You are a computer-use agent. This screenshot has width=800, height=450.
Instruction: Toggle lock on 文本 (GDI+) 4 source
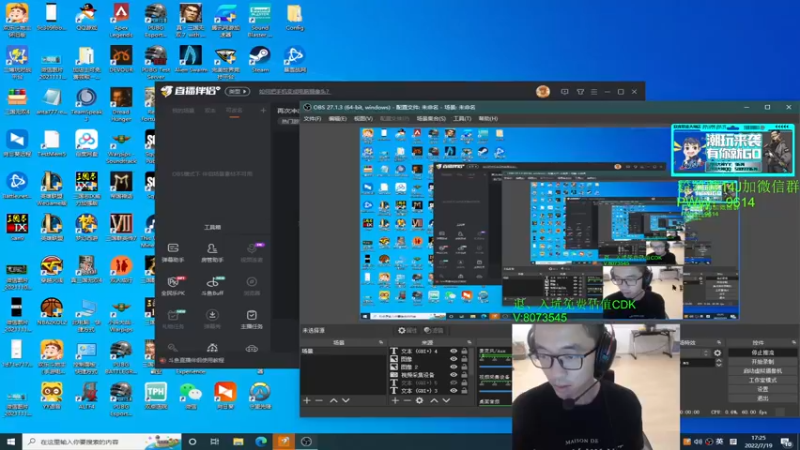click(464, 351)
